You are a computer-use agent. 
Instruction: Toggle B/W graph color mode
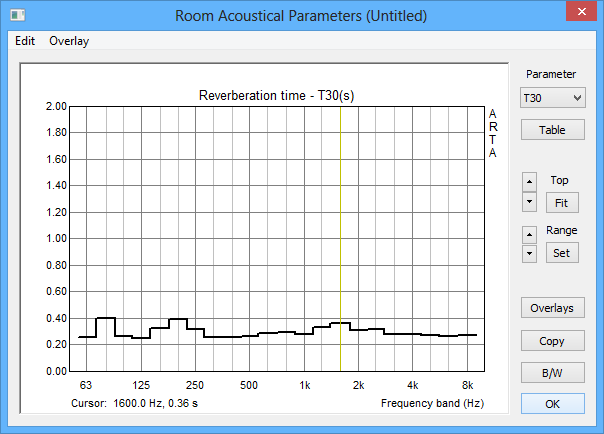click(552, 373)
